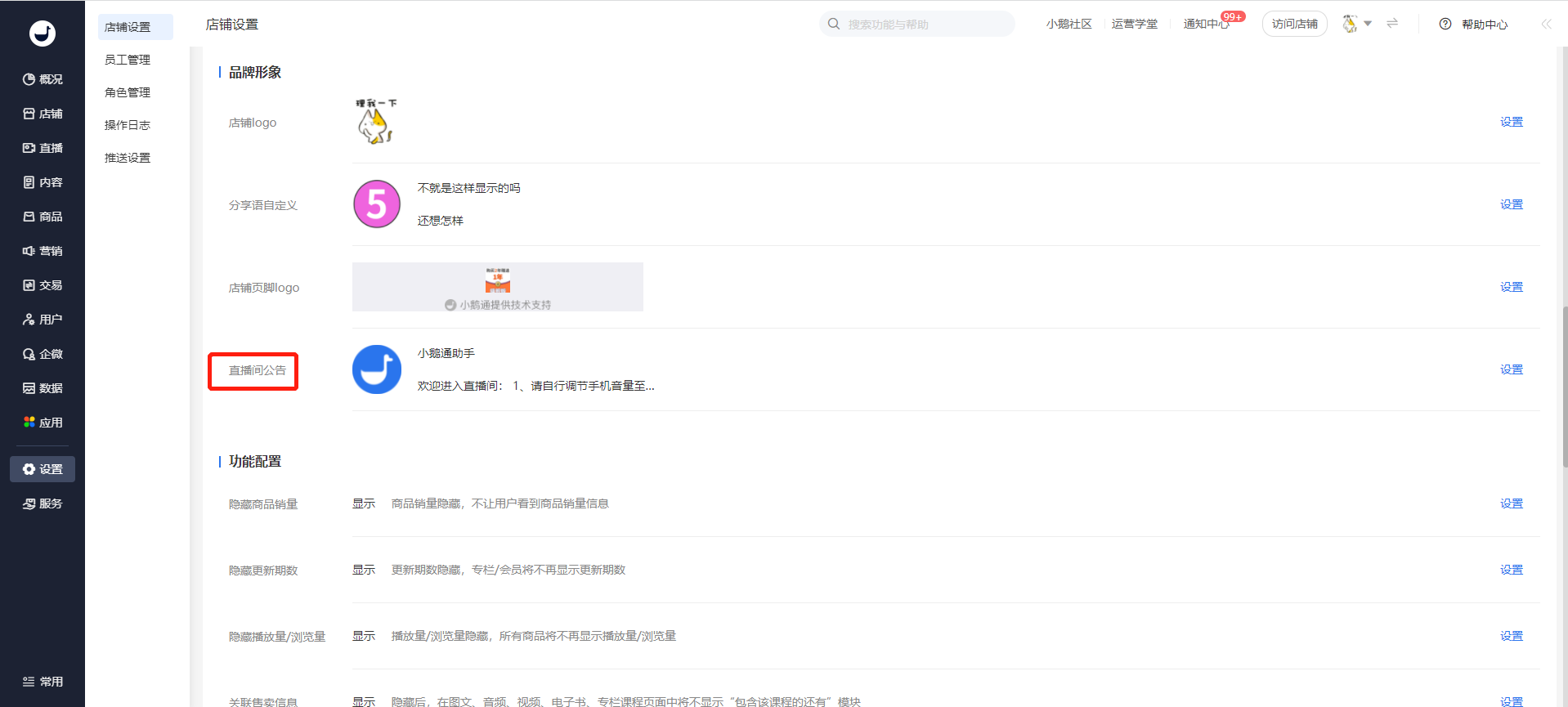Screen dimensions: 1568x707
Task: Open 帮助中心 link
Action: [x=1485, y=25]
